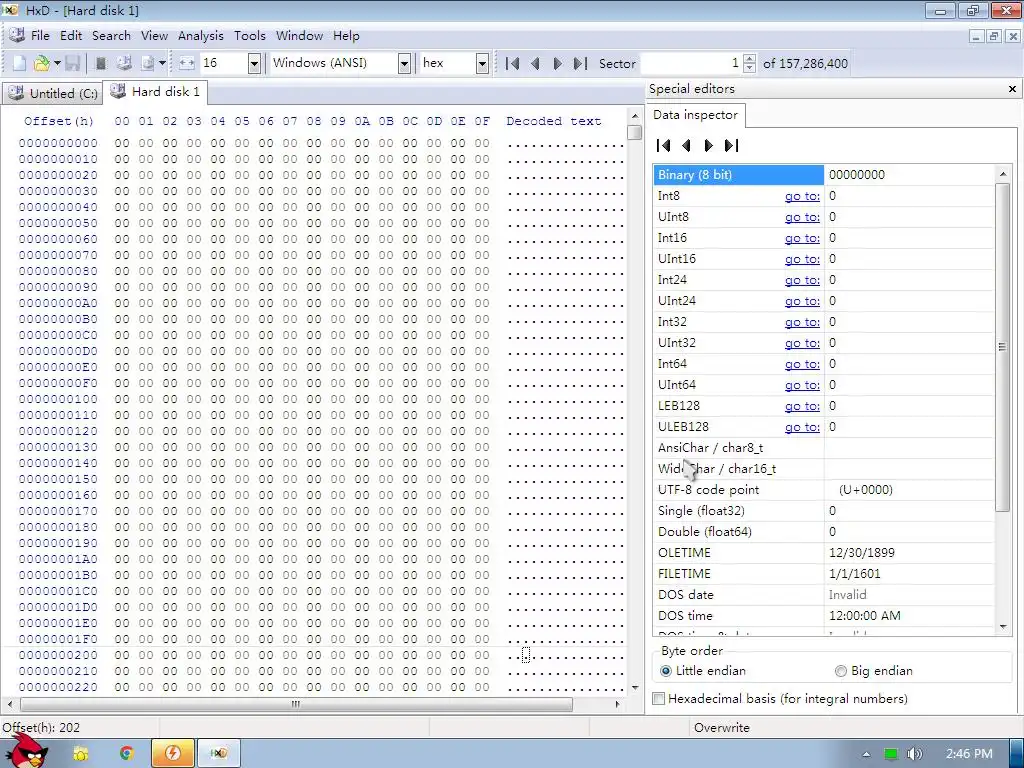This screenshot has height=768, width=1024.
Task: Data inspector: jump to last byte button
Action: tap(731, 146)
